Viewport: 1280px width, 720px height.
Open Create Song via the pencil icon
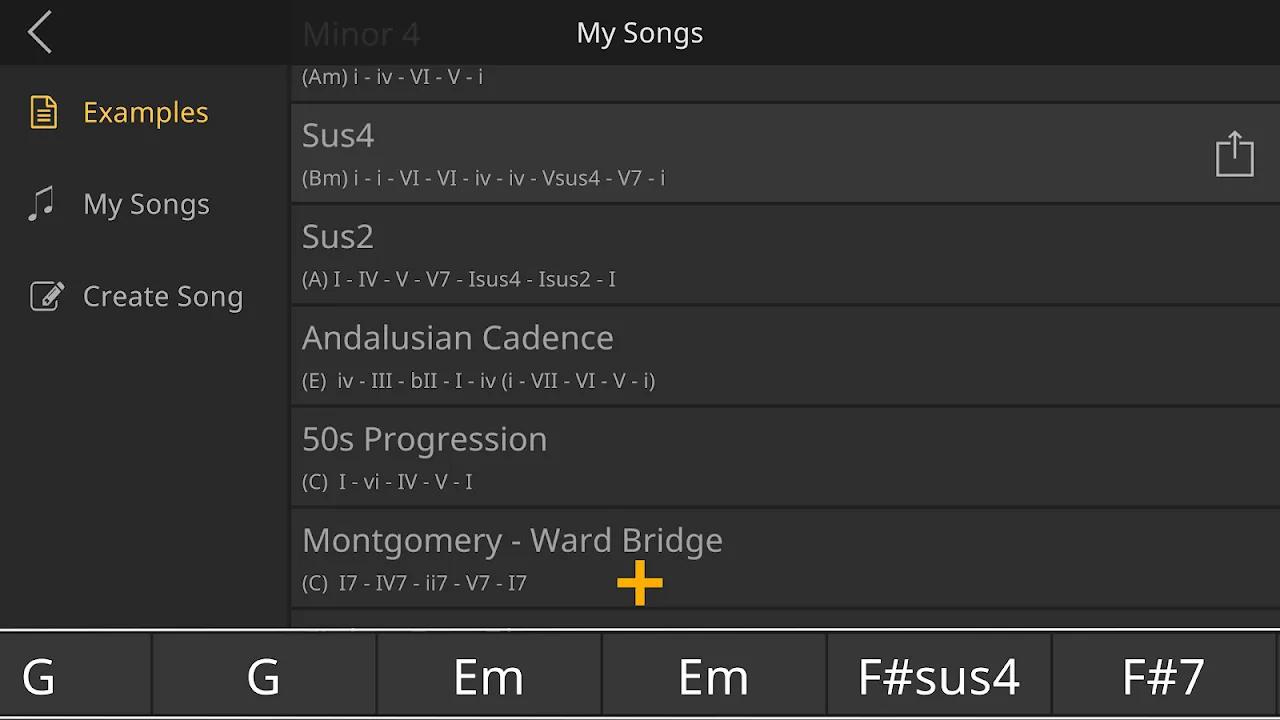[x=44, y=296]
